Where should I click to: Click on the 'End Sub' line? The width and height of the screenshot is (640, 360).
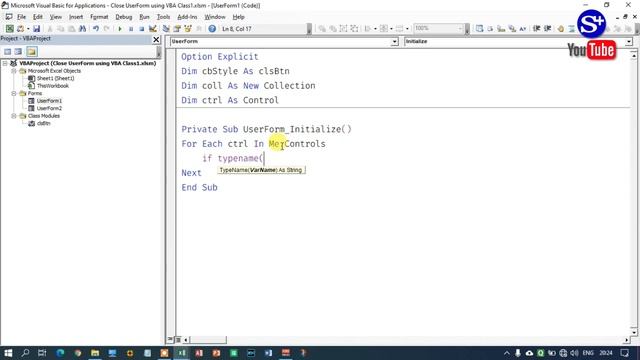200,188
